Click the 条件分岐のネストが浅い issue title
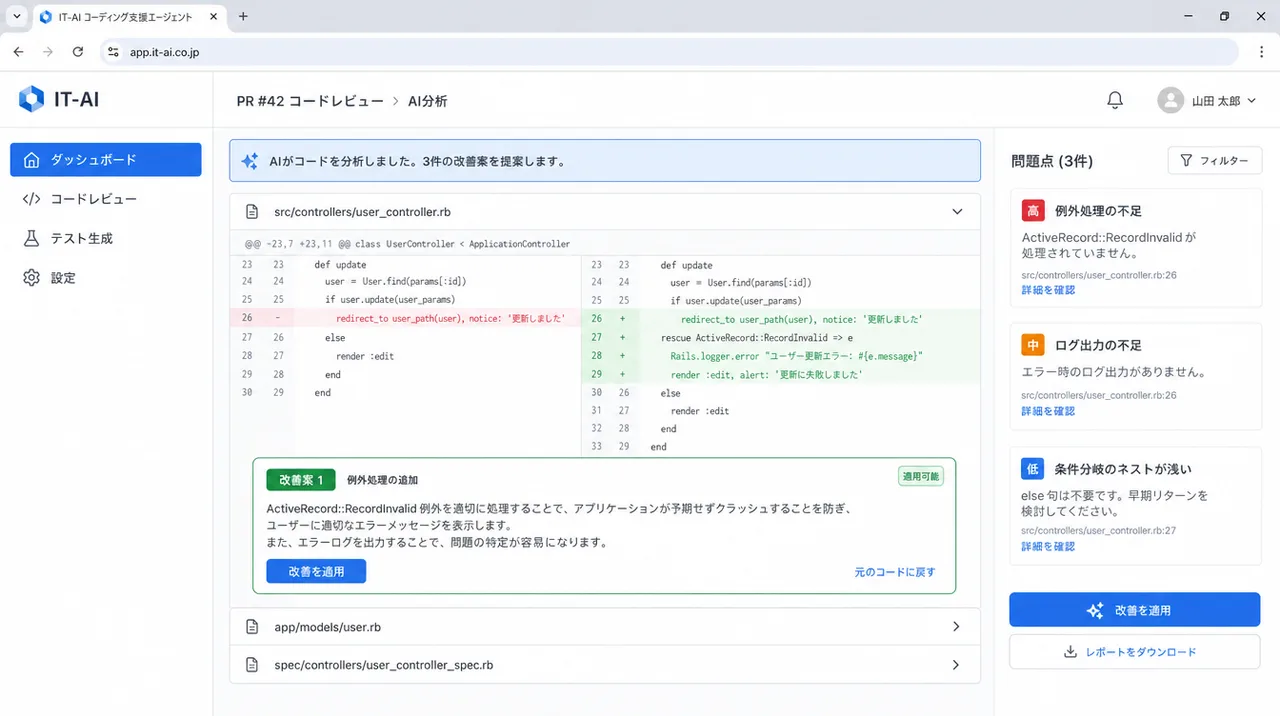The image size is (1280, 716). [1123, 469]
